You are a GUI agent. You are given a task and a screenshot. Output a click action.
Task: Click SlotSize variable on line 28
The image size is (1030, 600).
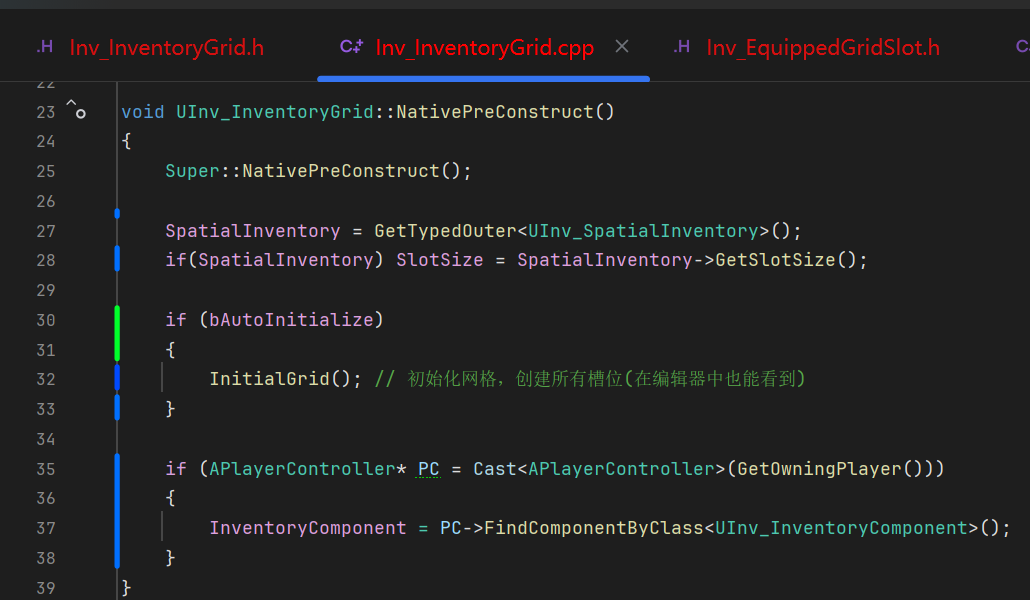click(439, 260)
